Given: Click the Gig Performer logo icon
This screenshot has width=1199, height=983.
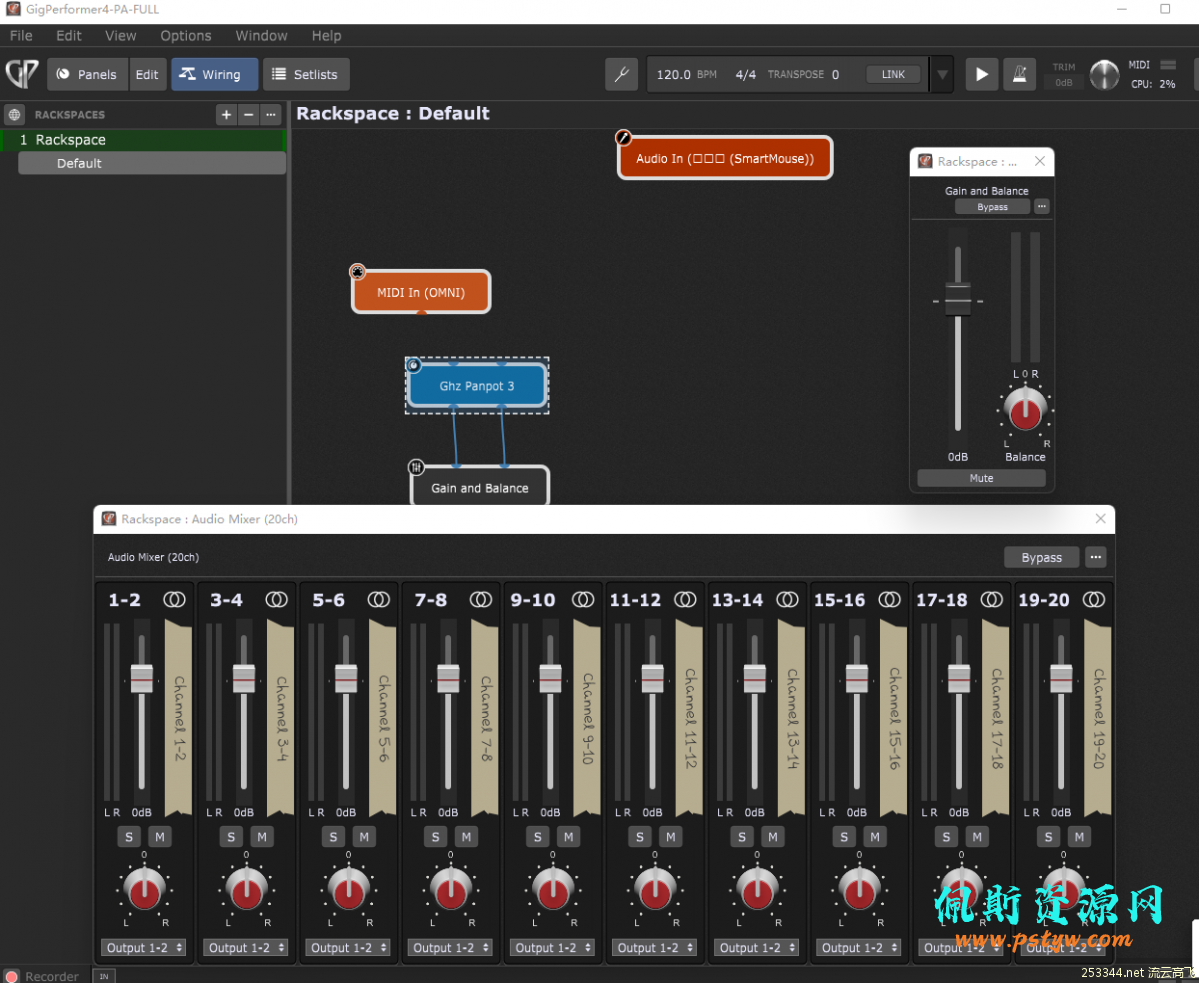Looking at the screenshot, I should coord(21,73).
